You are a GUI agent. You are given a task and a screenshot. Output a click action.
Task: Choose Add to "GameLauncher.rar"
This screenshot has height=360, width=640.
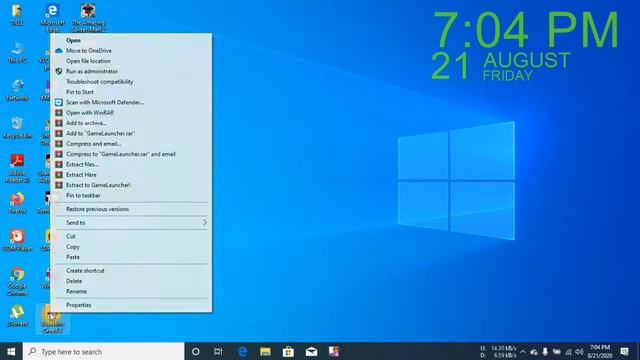coord(131,133)
